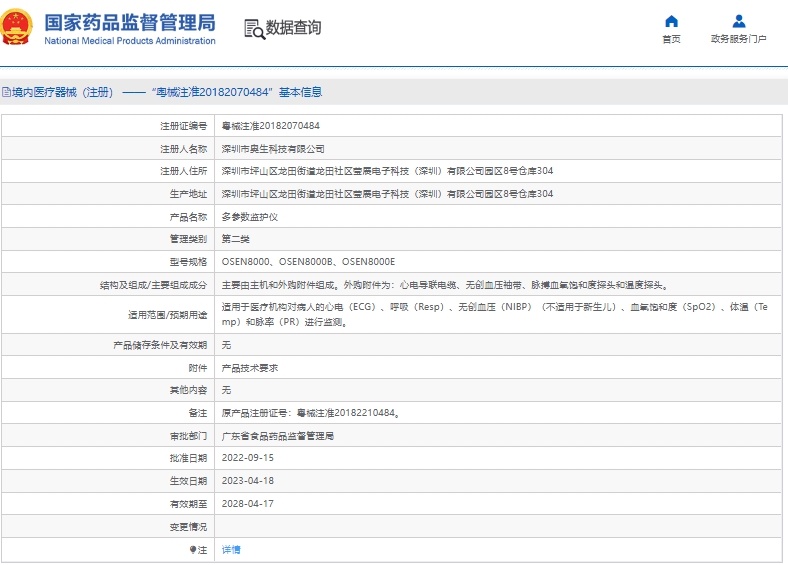Image resolution: width=788 pixels, height=565 pixels.
Task: Select model values OSEN8000、OSEN8000B、OSEN8000E
Action: click(308, 262)
